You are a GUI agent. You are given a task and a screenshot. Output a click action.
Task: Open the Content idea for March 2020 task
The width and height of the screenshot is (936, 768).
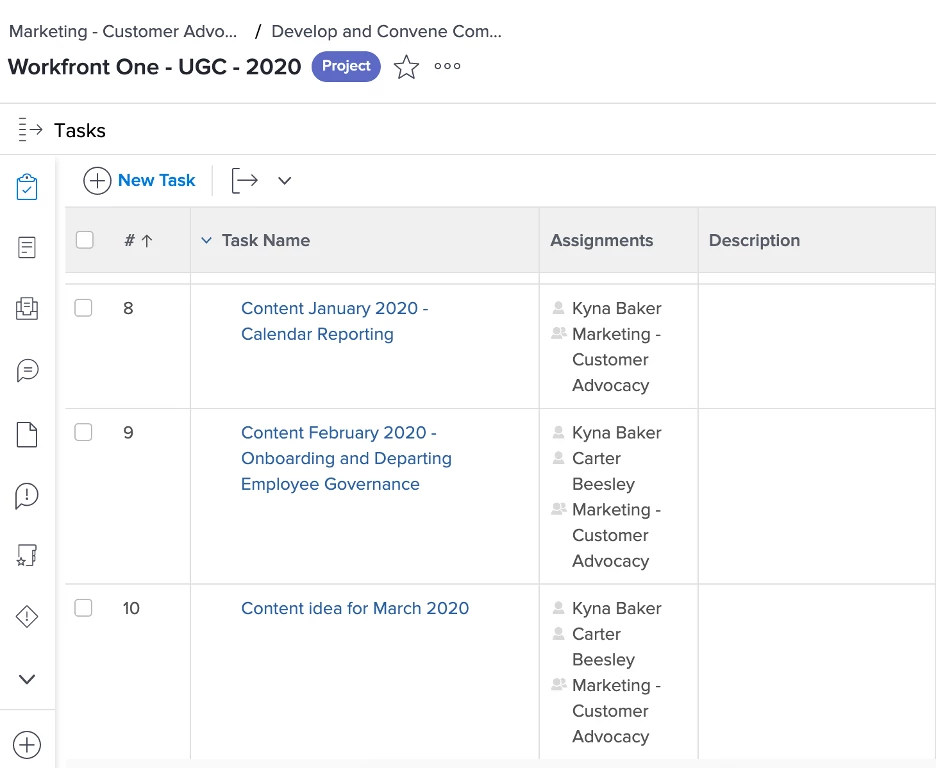coord(355,608)
